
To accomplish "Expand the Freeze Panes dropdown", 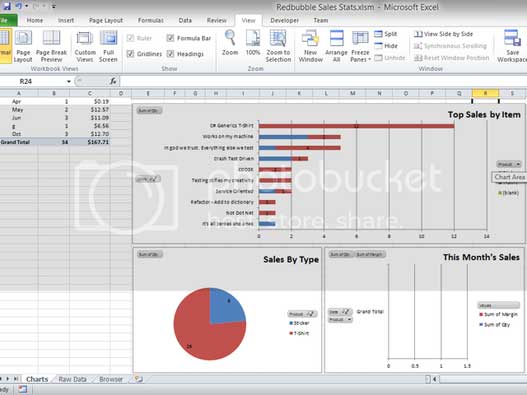I will (x=360, y=46).
